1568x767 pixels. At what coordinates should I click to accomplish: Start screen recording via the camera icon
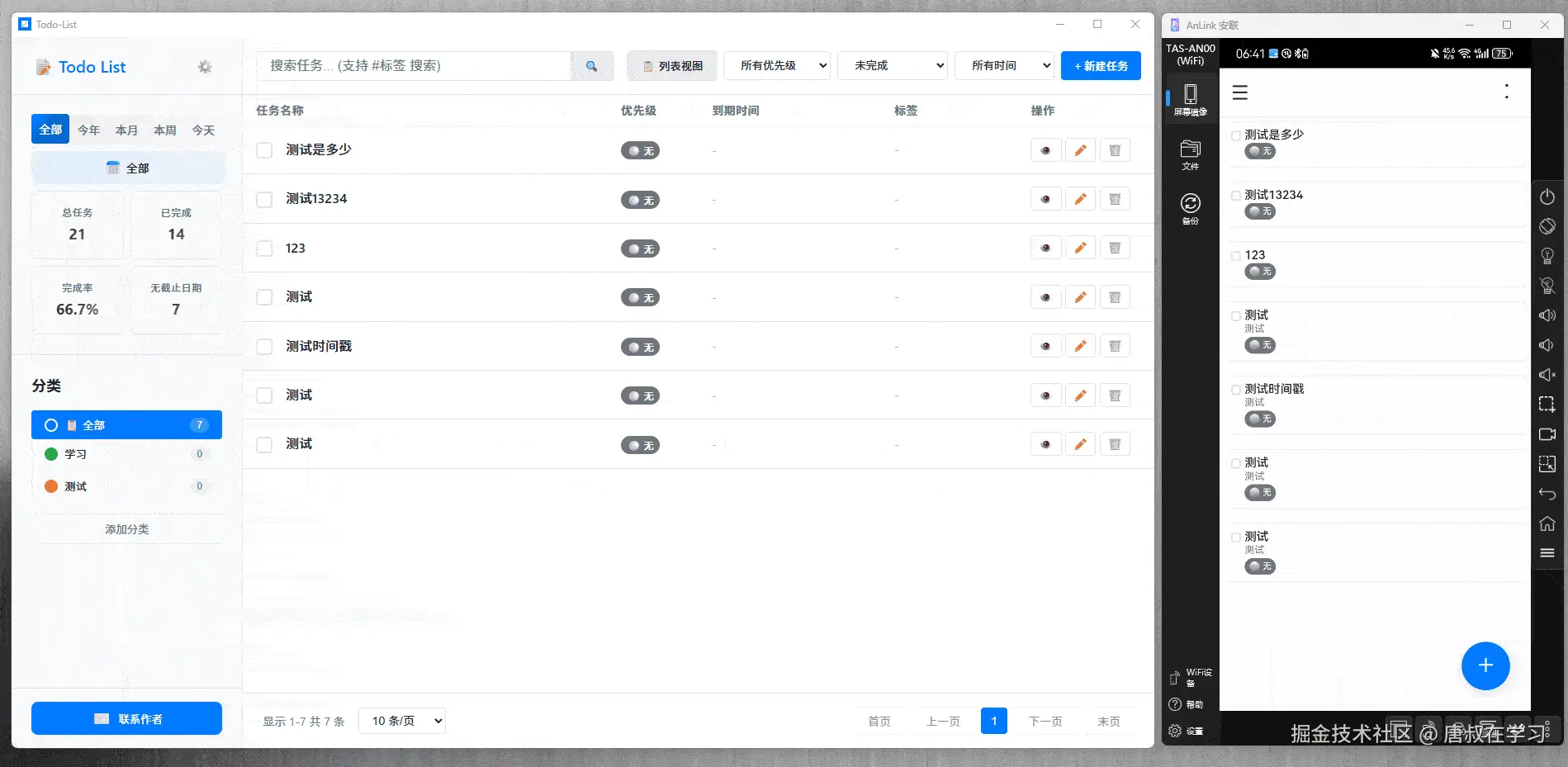1547,434
